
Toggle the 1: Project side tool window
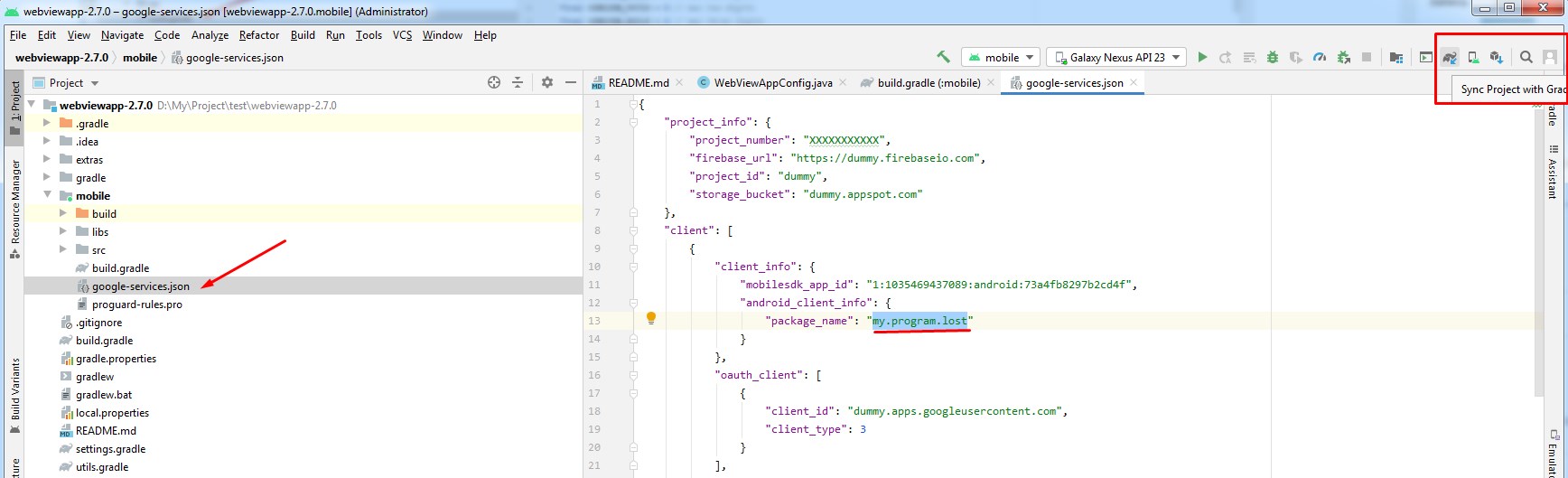pyautogui.click(x=14, y=108)
